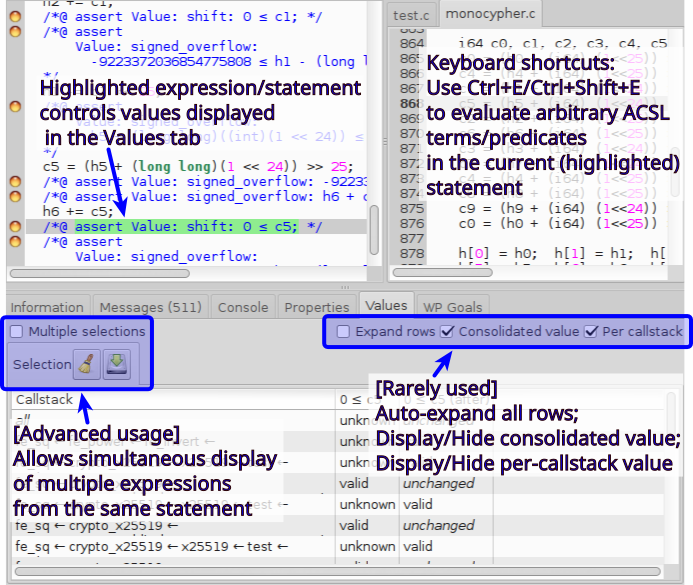Screen dimensions: 693x585
Task: Click the Values table horizontal scrollbar
Action: [x=338, y=572]
